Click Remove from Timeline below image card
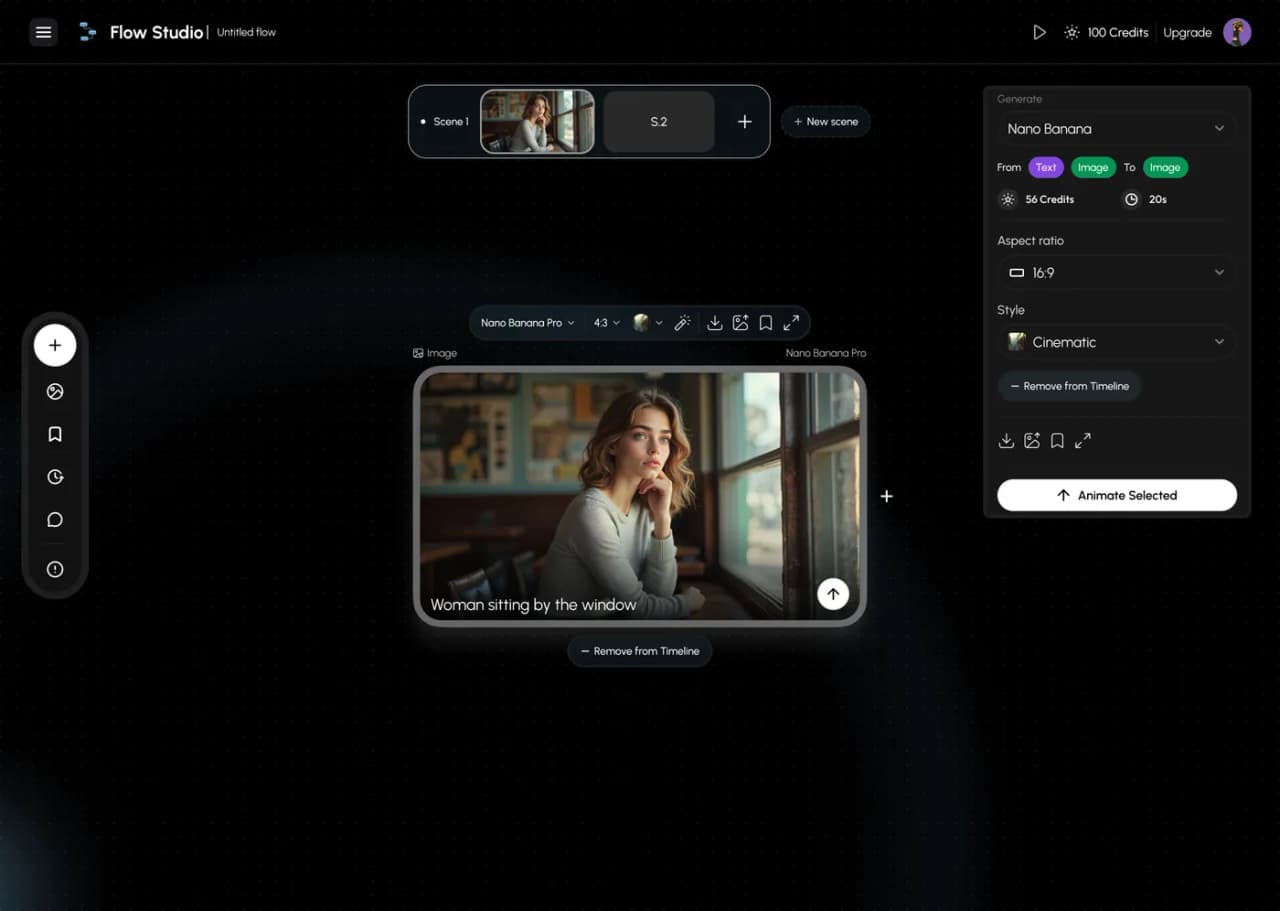The image size is (1280, 911). coord(640,651)
